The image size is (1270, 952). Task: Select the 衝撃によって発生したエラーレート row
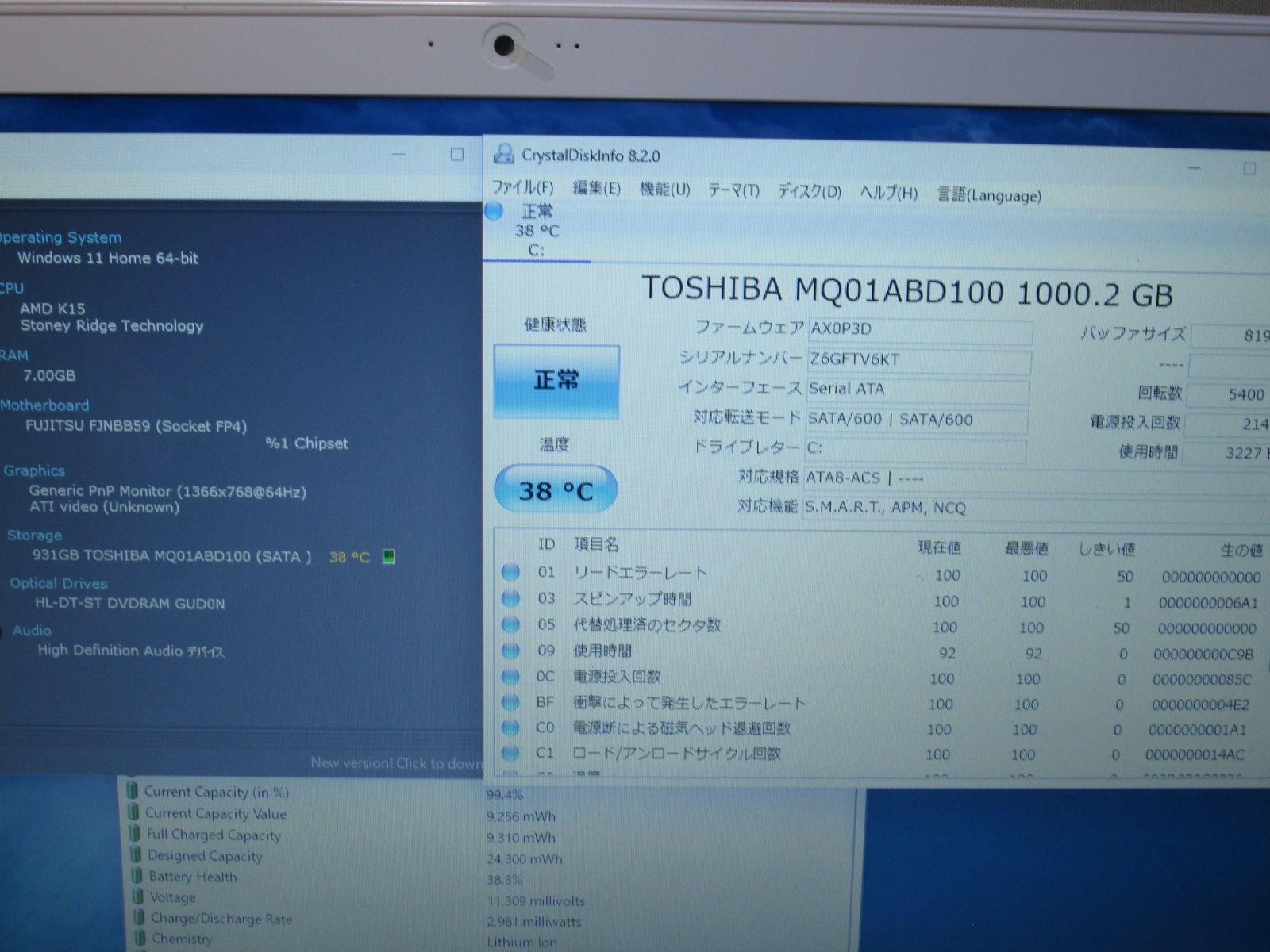coord(881,704)
